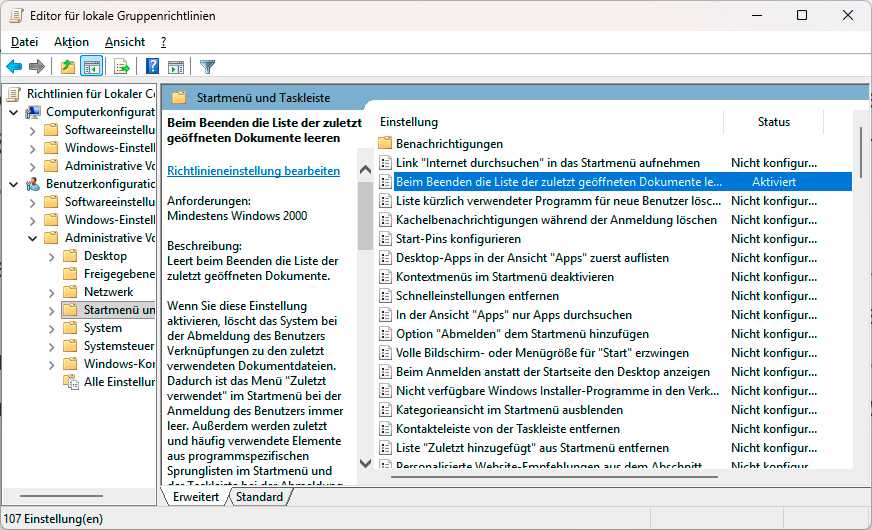Open the Aktion menu
This screenshot has width=872, height=530.
coord(71,42)
